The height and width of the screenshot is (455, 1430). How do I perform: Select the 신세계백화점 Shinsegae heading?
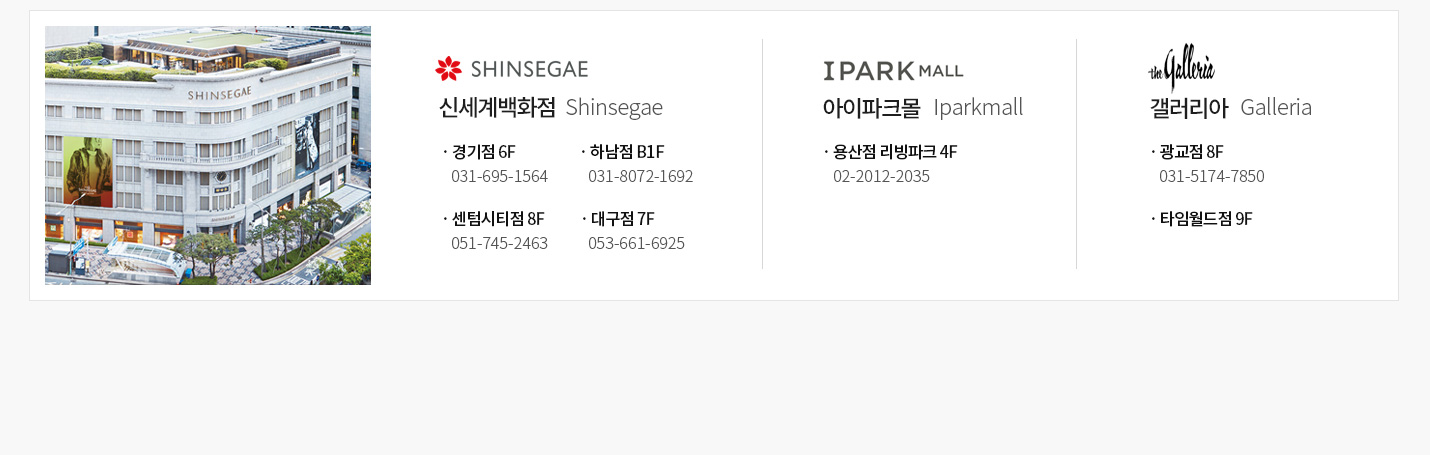click(551, 108)
